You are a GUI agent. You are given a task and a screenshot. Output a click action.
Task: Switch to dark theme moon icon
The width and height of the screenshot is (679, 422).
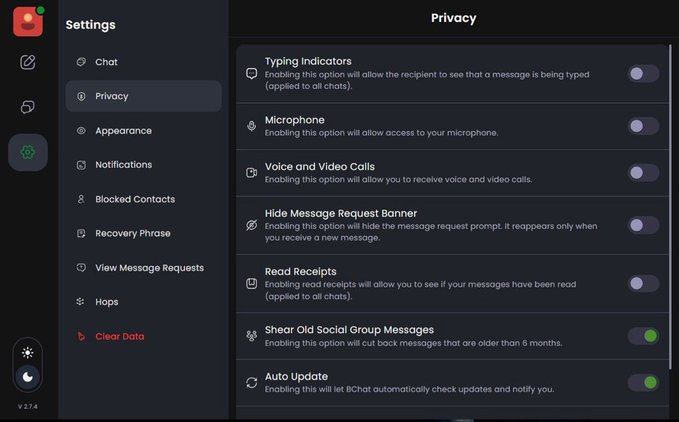tap(28, 377)
